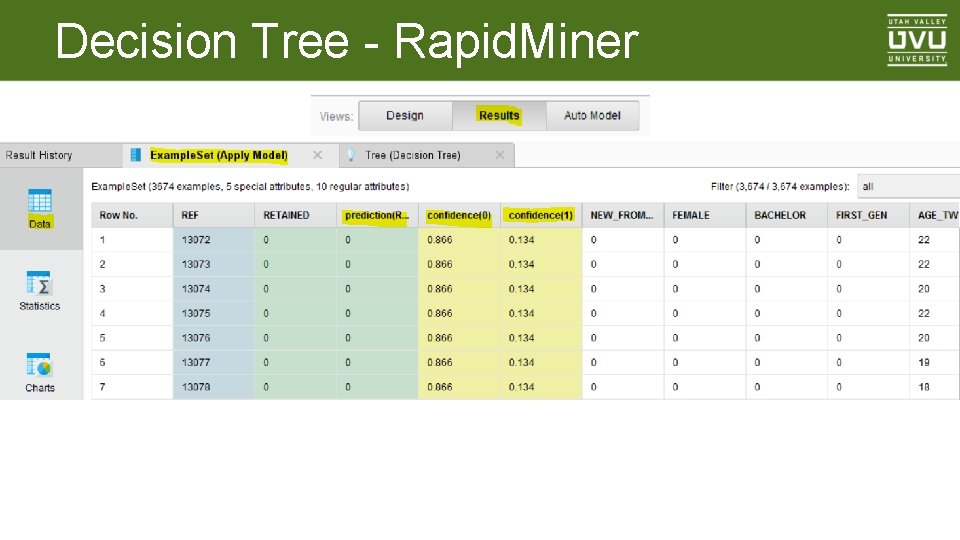This screenshot has width=960, height=540.
Task: Open the Filter dropdown showing 'all'
Action: coord(909,186)
